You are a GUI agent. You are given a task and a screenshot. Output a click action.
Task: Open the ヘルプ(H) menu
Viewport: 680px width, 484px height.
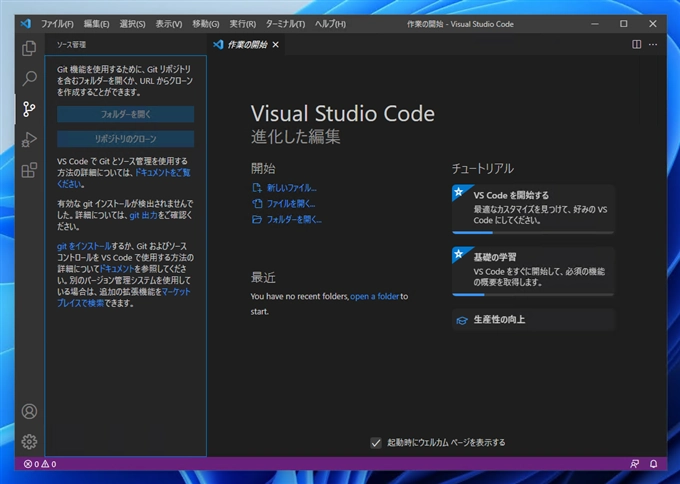[330, 24]
